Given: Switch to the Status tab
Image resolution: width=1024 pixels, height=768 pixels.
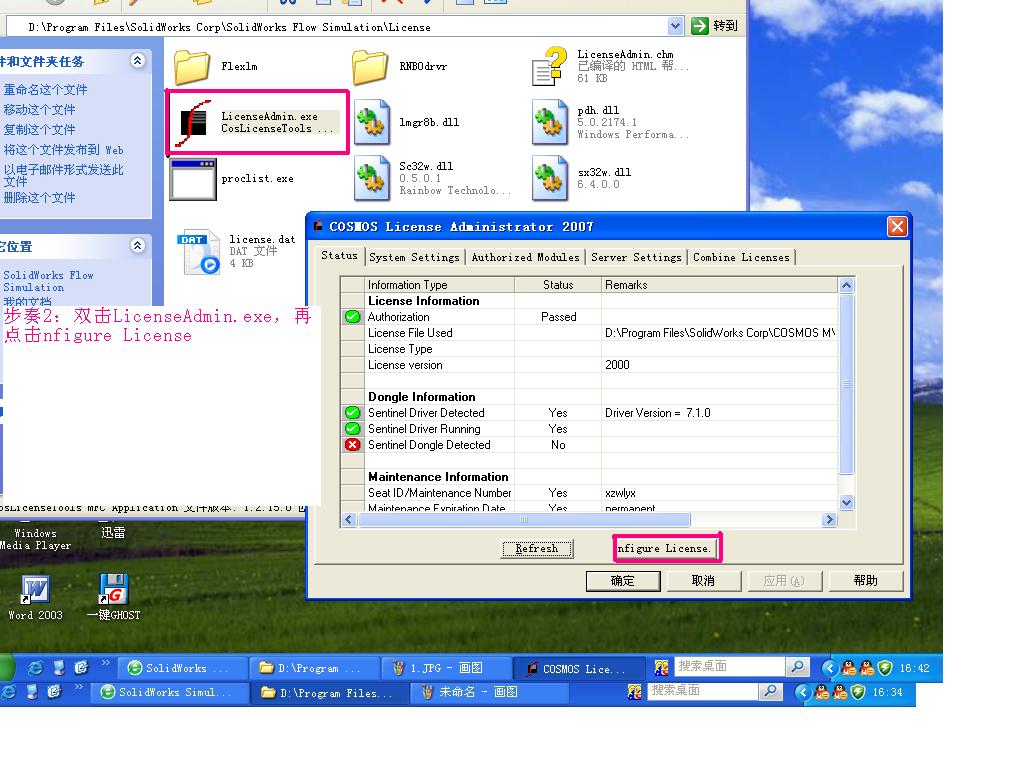Looking at the screenshot, I should coord(340,255).
